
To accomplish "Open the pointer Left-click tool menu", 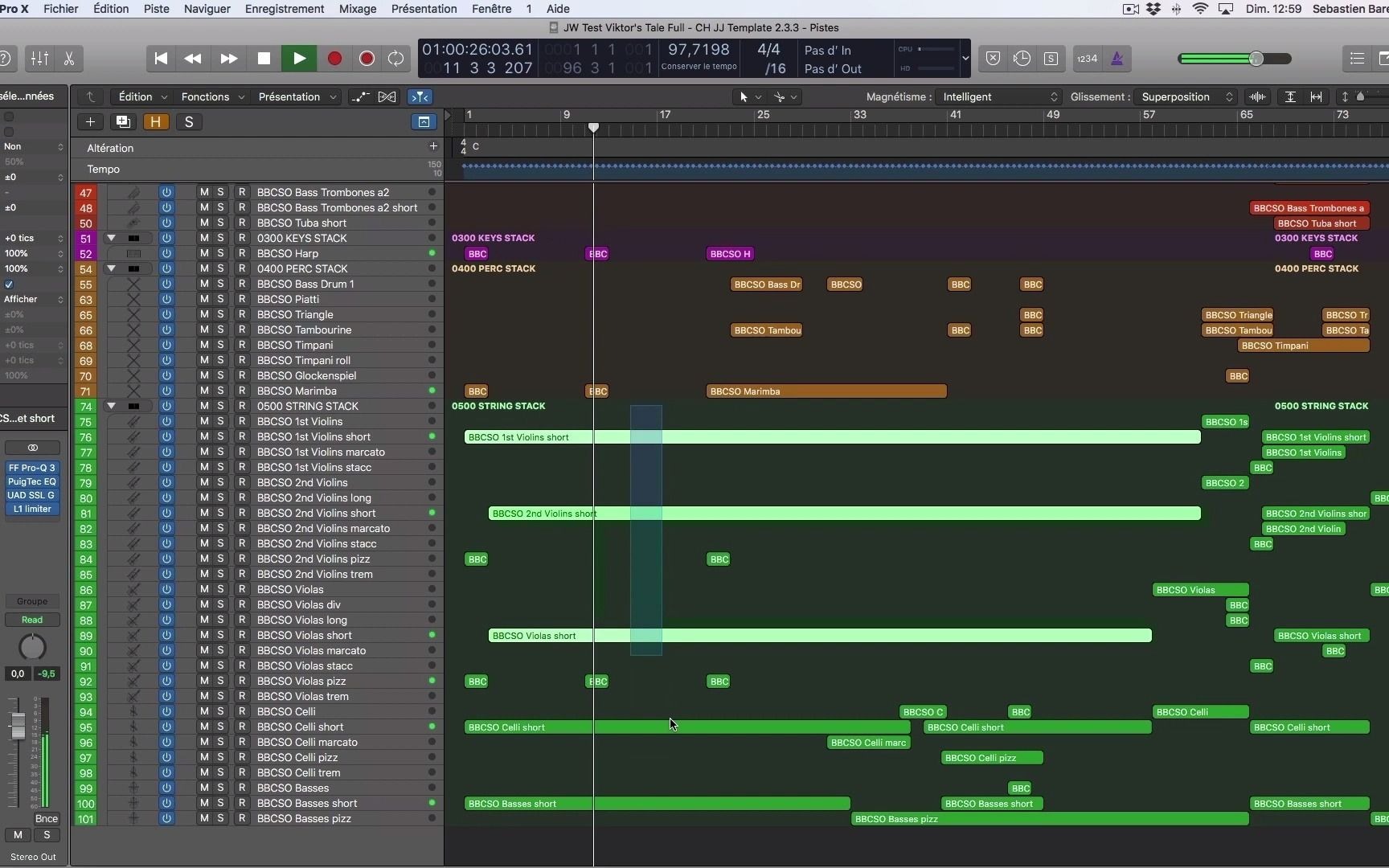I will pos(749,96).
